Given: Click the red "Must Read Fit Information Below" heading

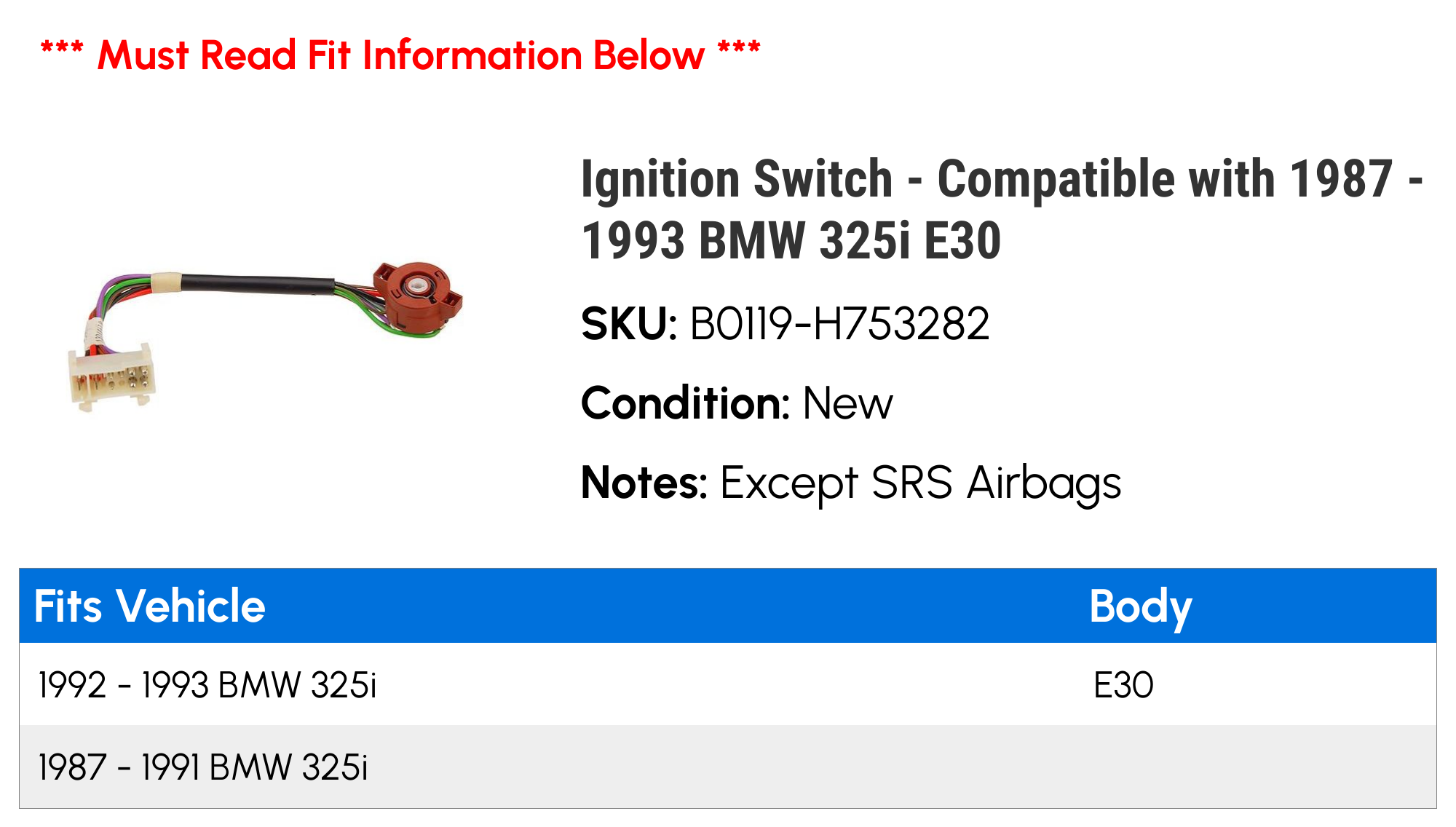Looking at the screenshot, I should click(x=400, y=55).
